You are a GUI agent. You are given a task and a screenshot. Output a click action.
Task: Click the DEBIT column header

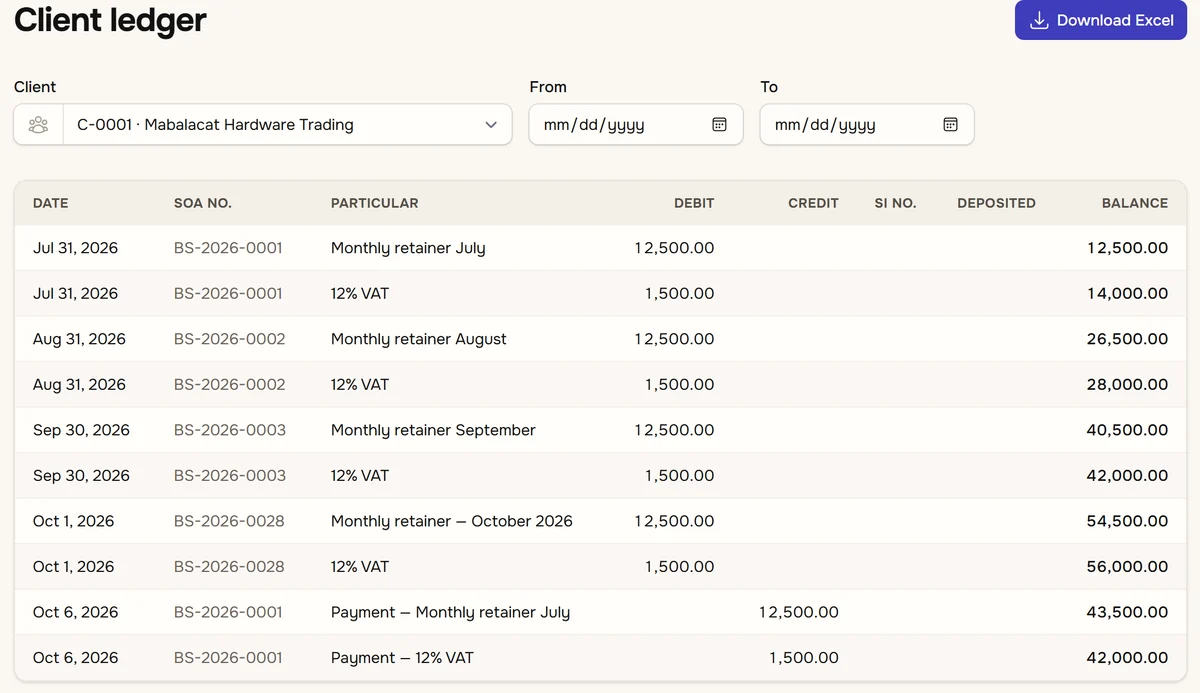click(x=694, y=203)
